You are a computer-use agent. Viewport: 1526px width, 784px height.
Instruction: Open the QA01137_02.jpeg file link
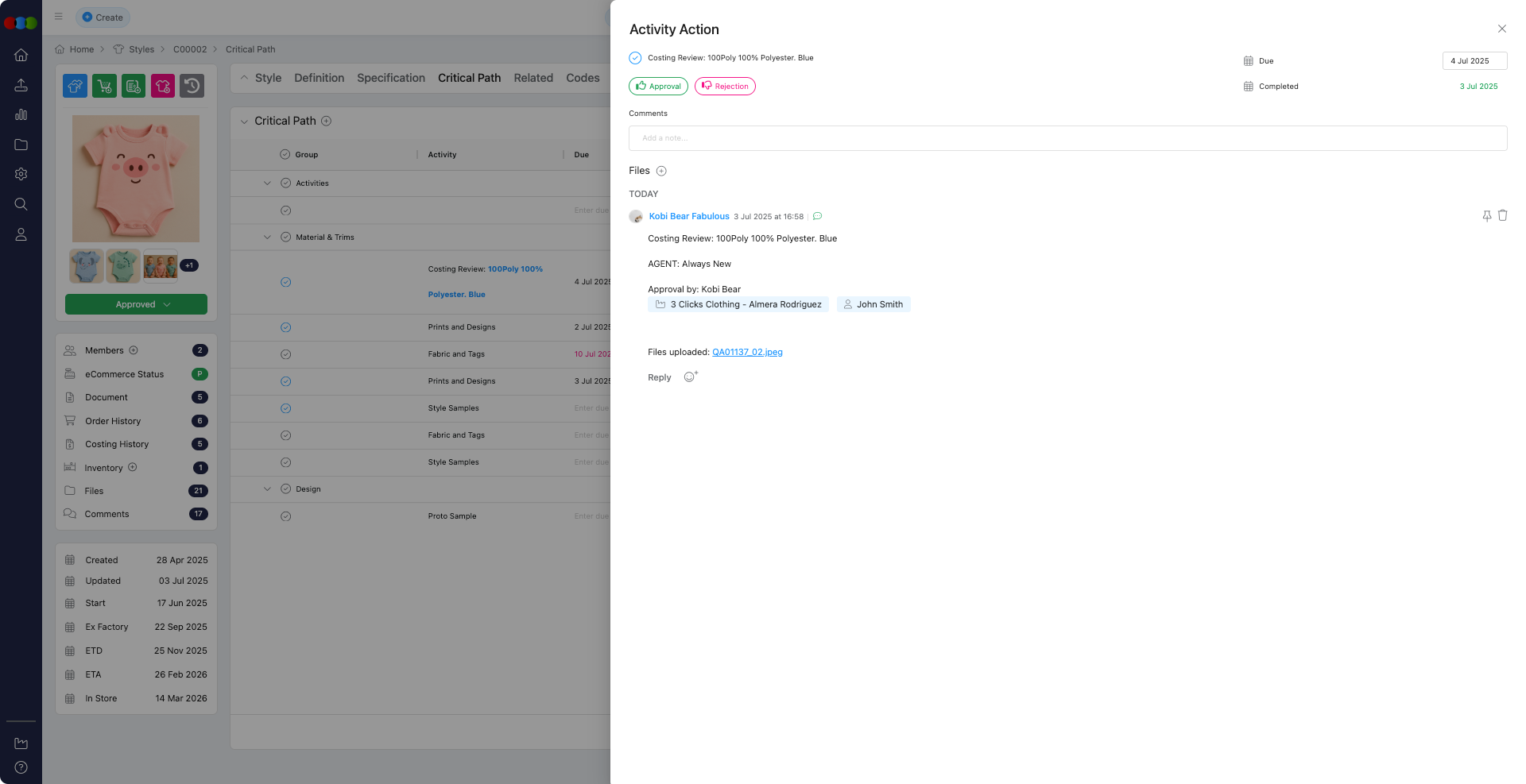[x=746, y=352]
